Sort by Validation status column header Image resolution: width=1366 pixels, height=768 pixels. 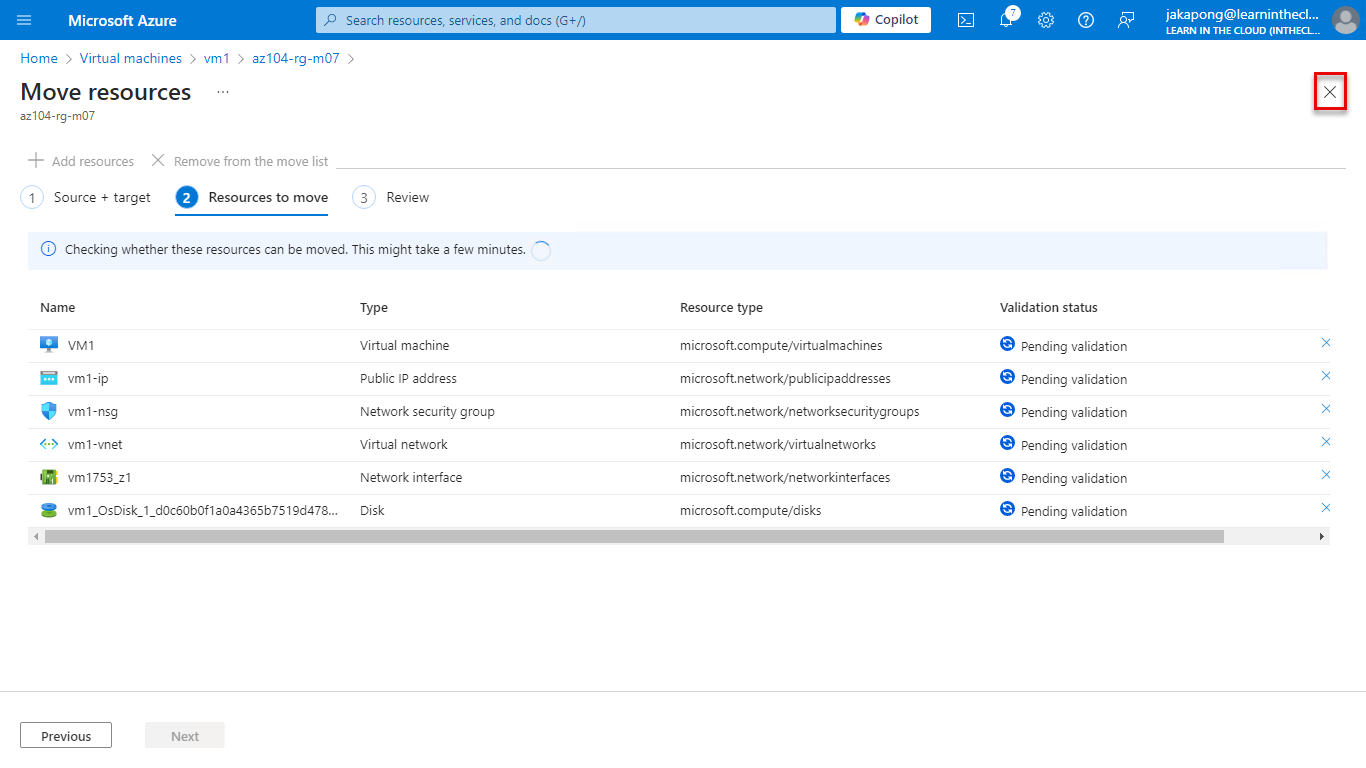pos(1049,308)
